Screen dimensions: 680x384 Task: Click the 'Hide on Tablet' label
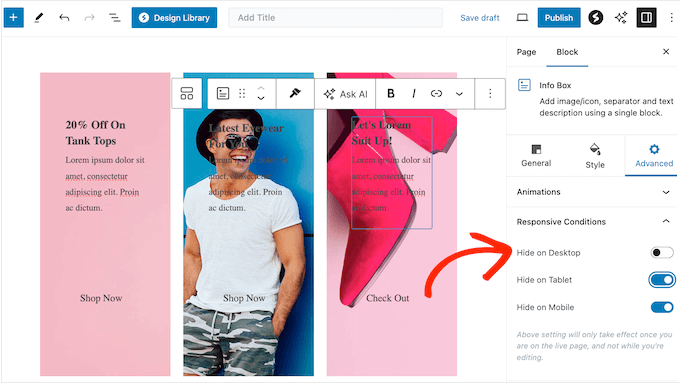[x=544, y=280]
